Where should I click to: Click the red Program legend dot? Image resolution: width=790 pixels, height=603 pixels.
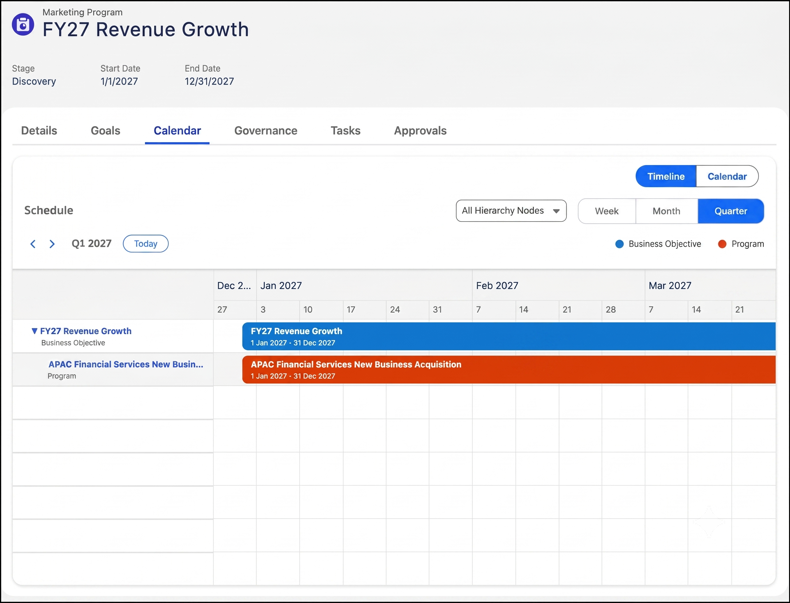click(722, 244)
